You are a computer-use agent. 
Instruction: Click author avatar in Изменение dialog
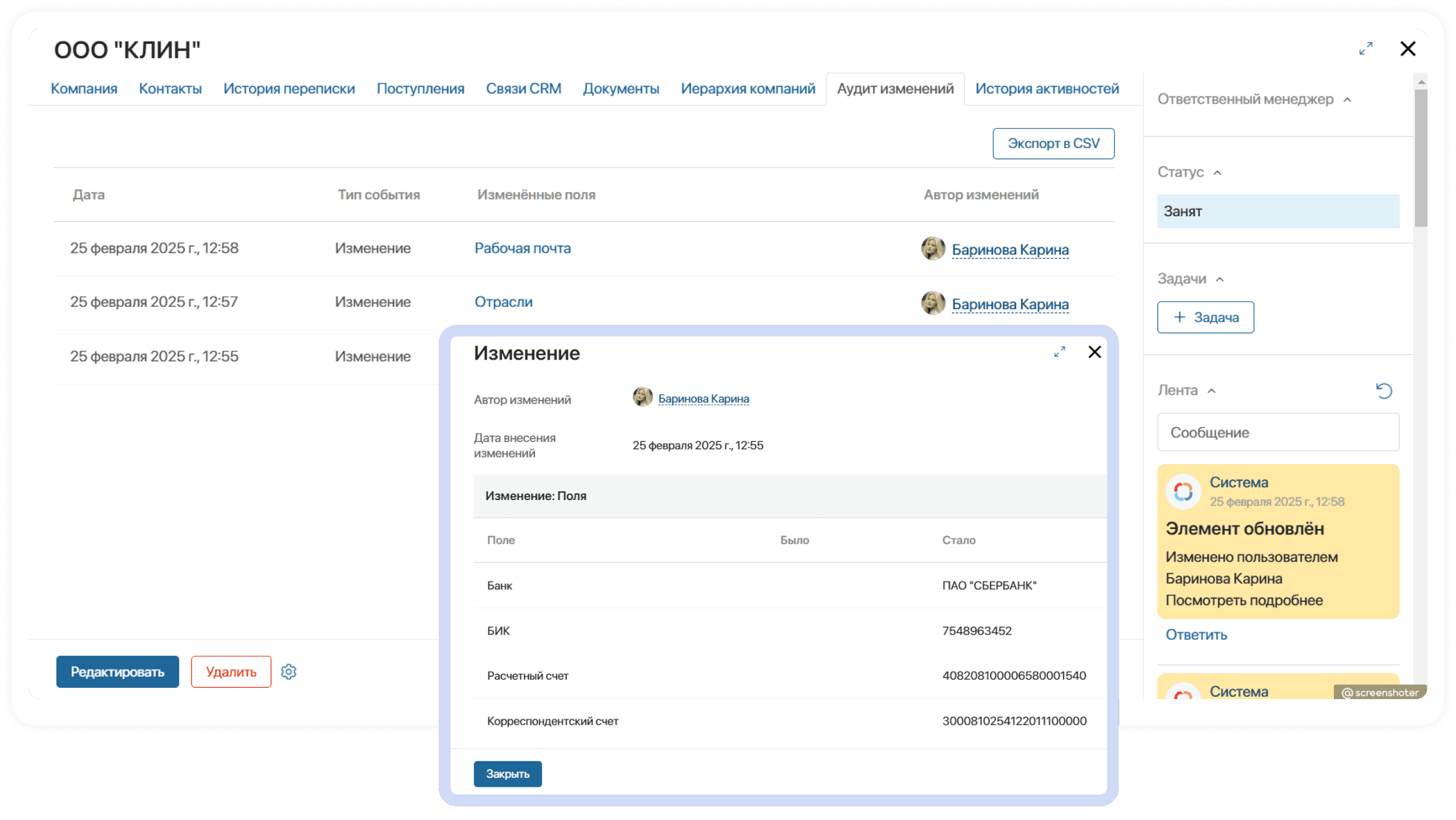click(x=642, y=397)
